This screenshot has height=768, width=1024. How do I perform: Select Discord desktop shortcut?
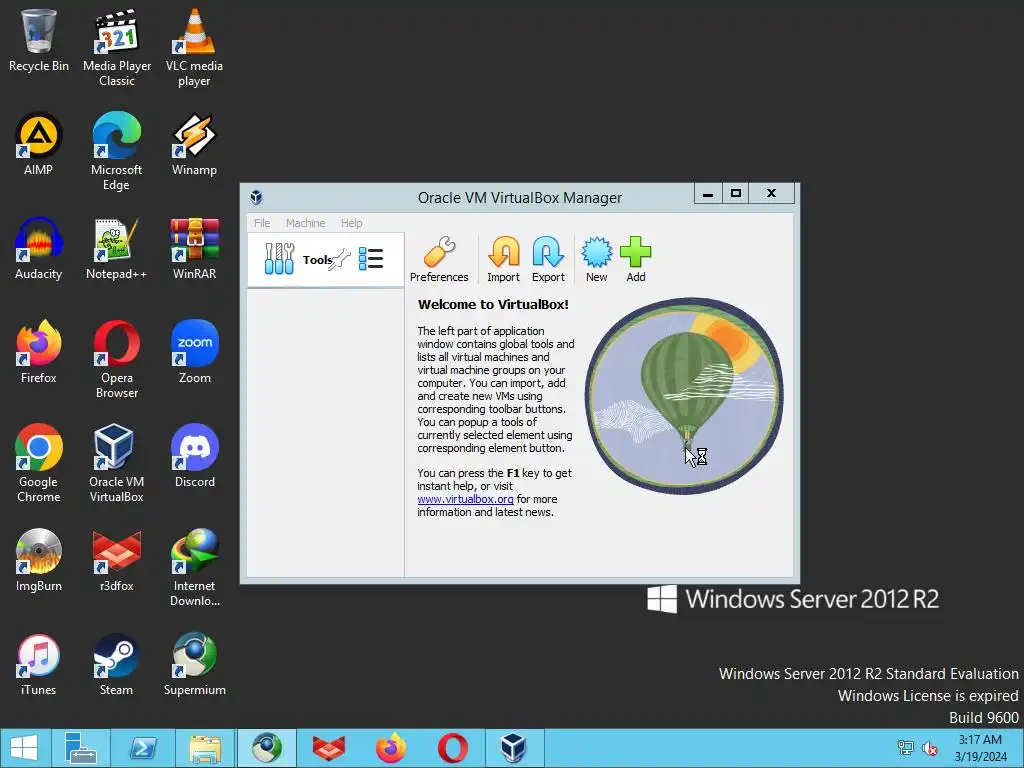[x=195, y=456]
